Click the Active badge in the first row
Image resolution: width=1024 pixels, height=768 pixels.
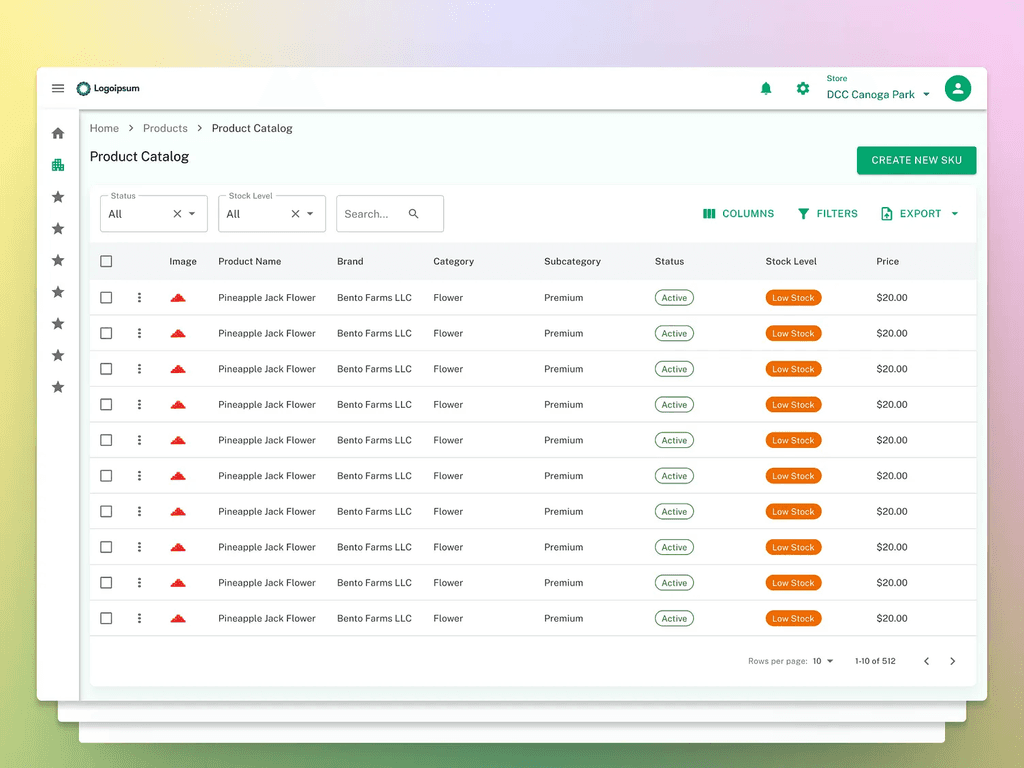674,298
